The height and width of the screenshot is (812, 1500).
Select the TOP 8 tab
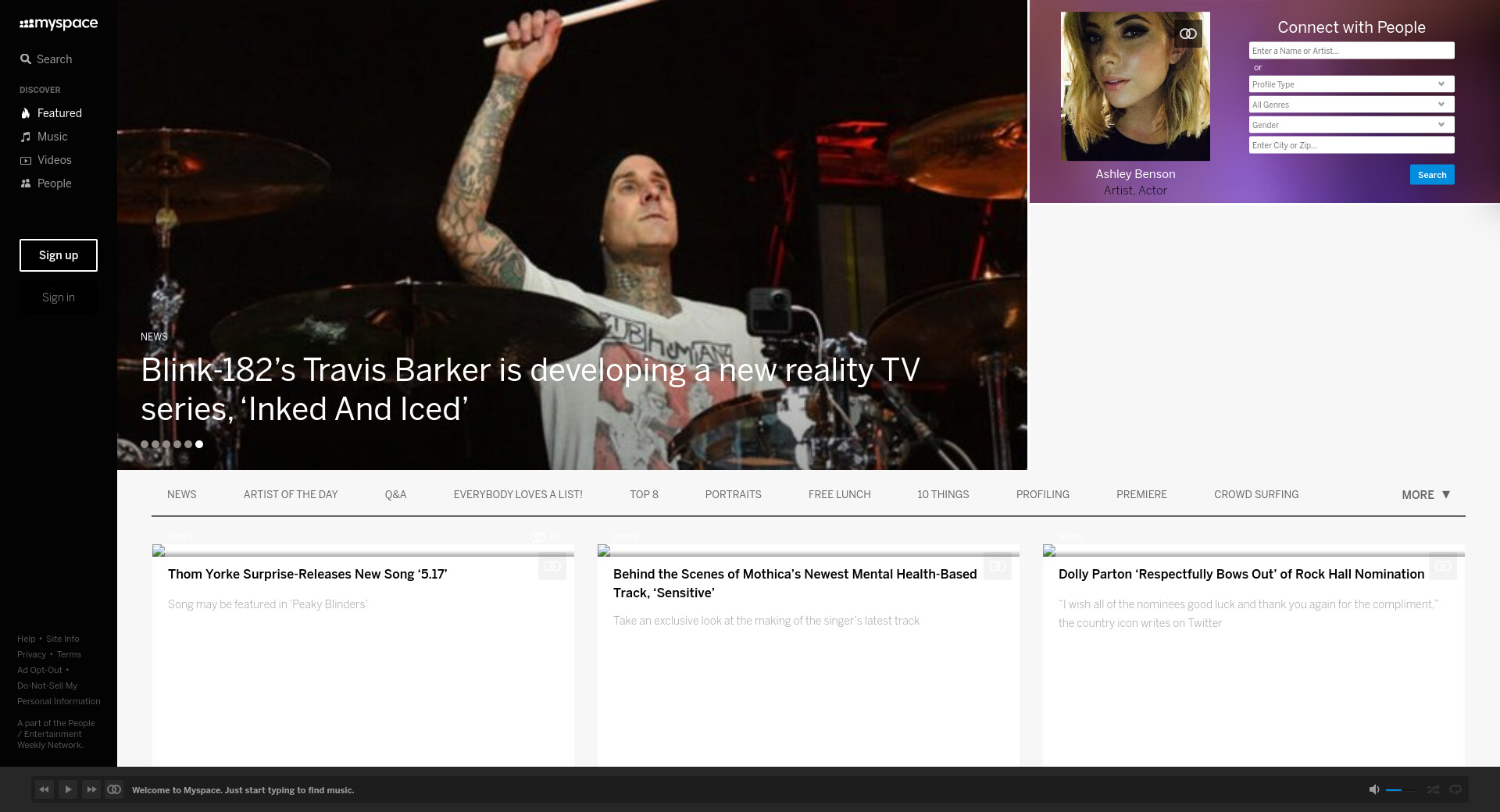click(644, 495)
